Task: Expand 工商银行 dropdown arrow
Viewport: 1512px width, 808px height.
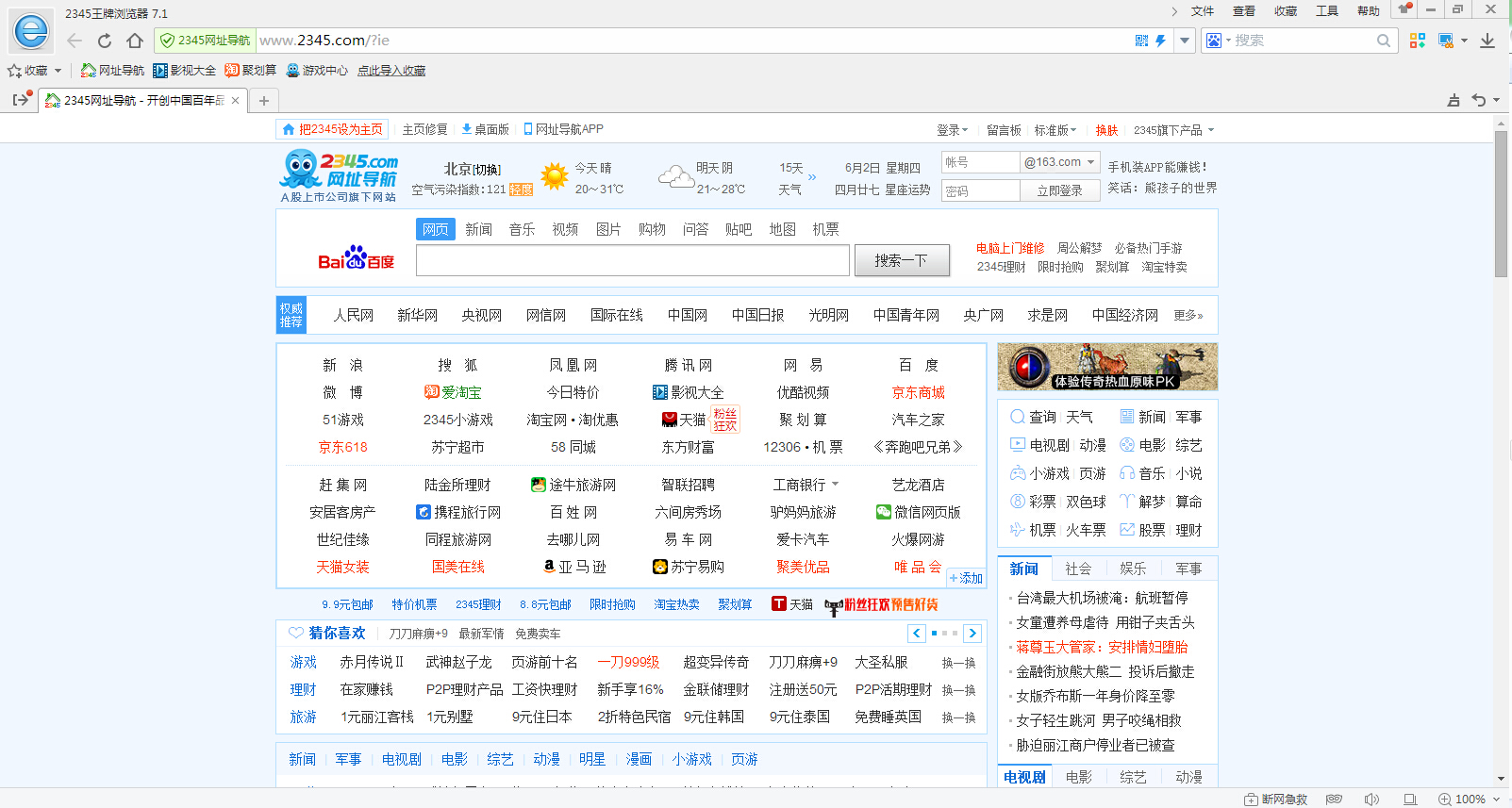Action: click(835, 485)
